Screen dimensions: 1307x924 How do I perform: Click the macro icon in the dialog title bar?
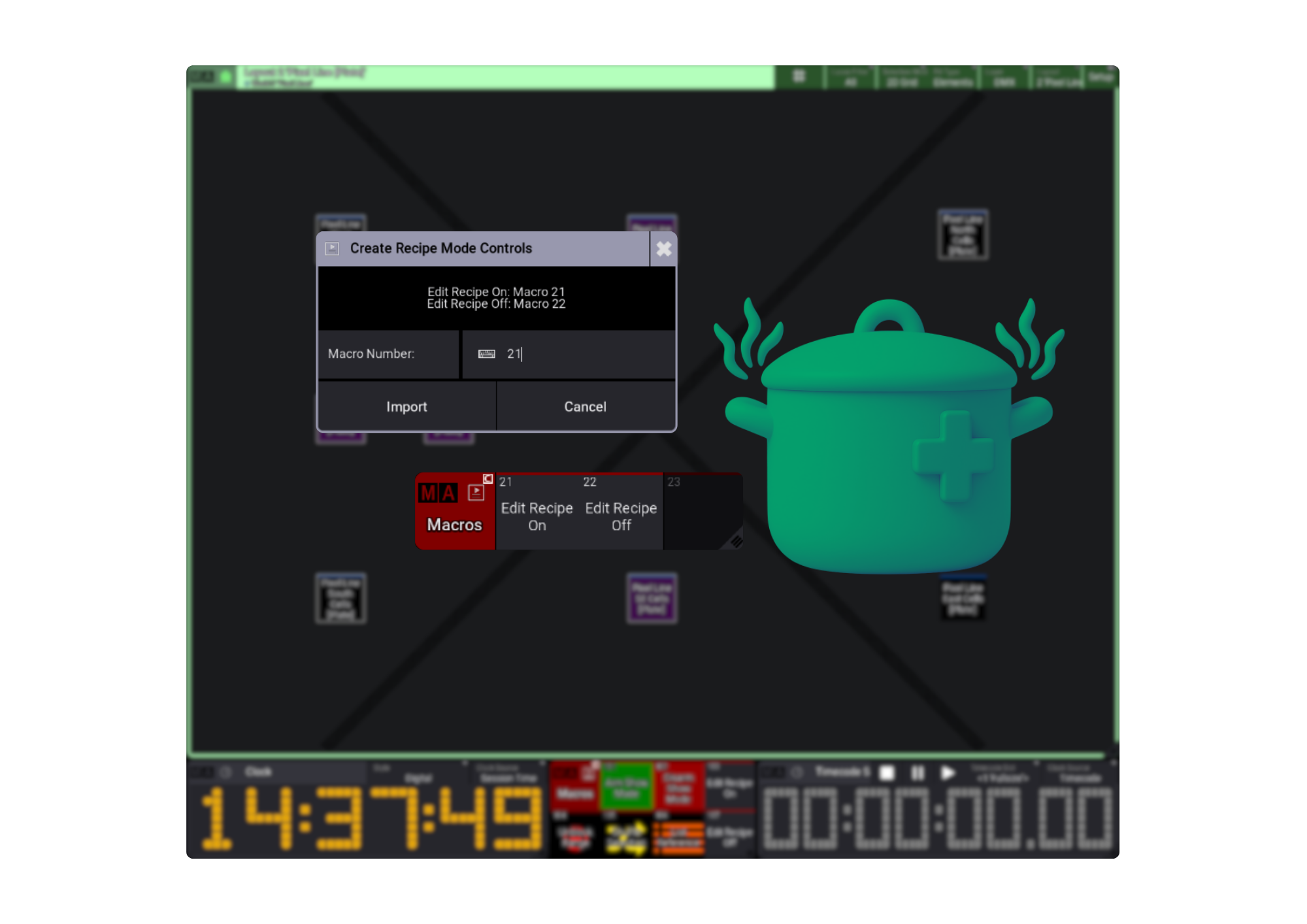[332, 248]
